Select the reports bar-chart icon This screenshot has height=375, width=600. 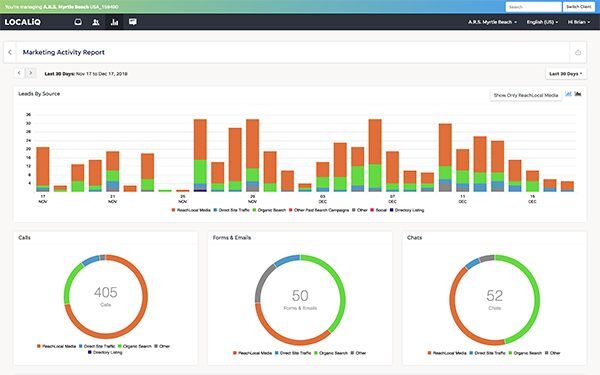click(x=114, y=22)
